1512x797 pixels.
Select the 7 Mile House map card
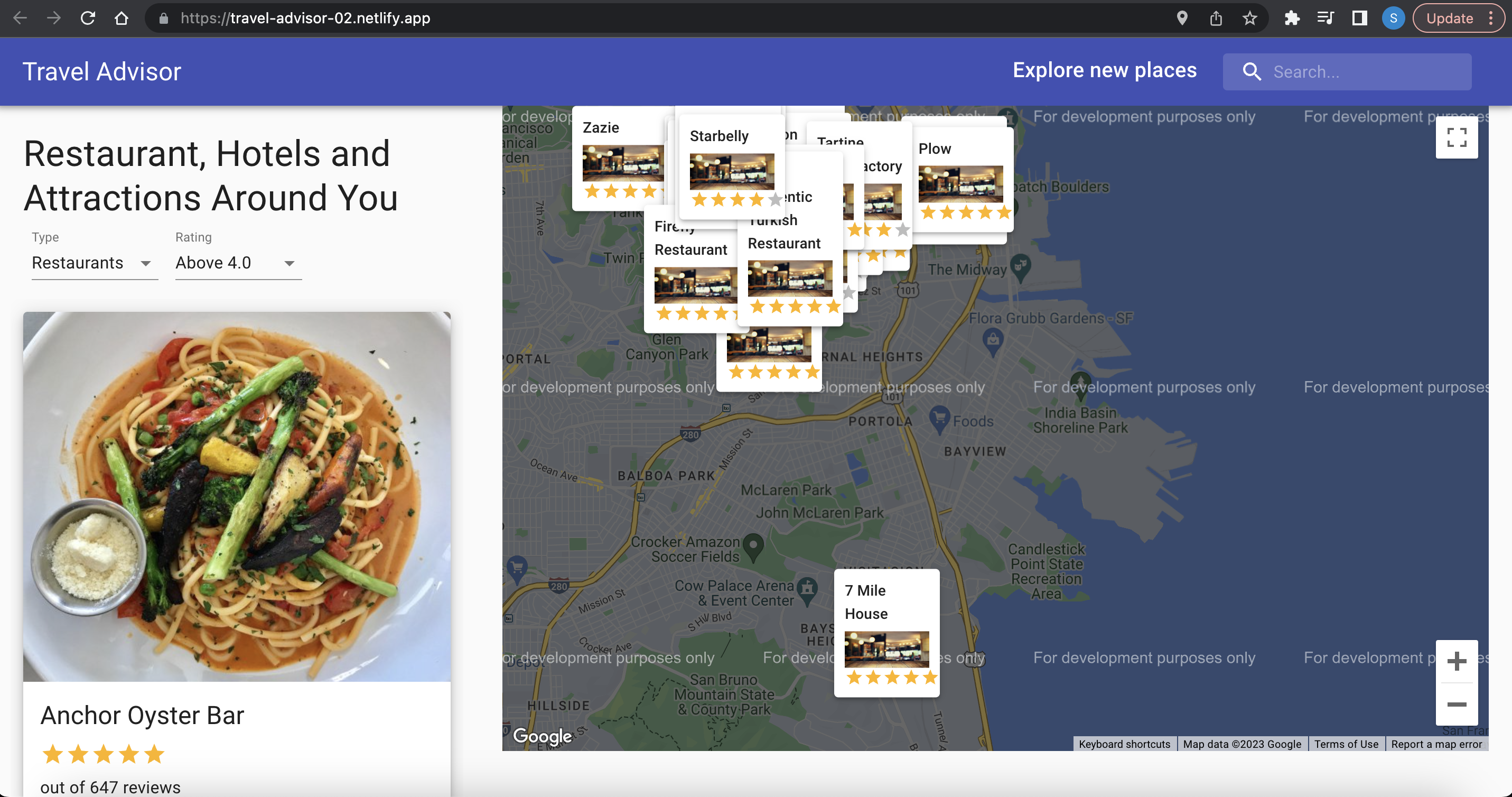886,633
